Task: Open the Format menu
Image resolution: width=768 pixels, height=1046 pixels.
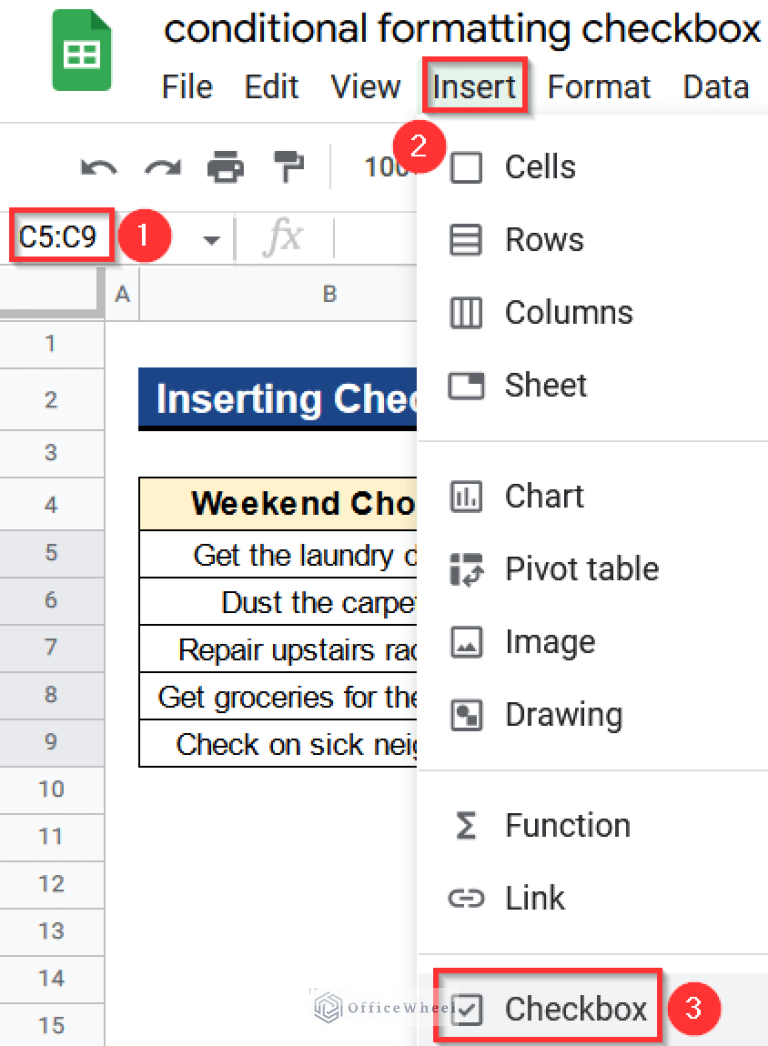Action: [600, 87]
